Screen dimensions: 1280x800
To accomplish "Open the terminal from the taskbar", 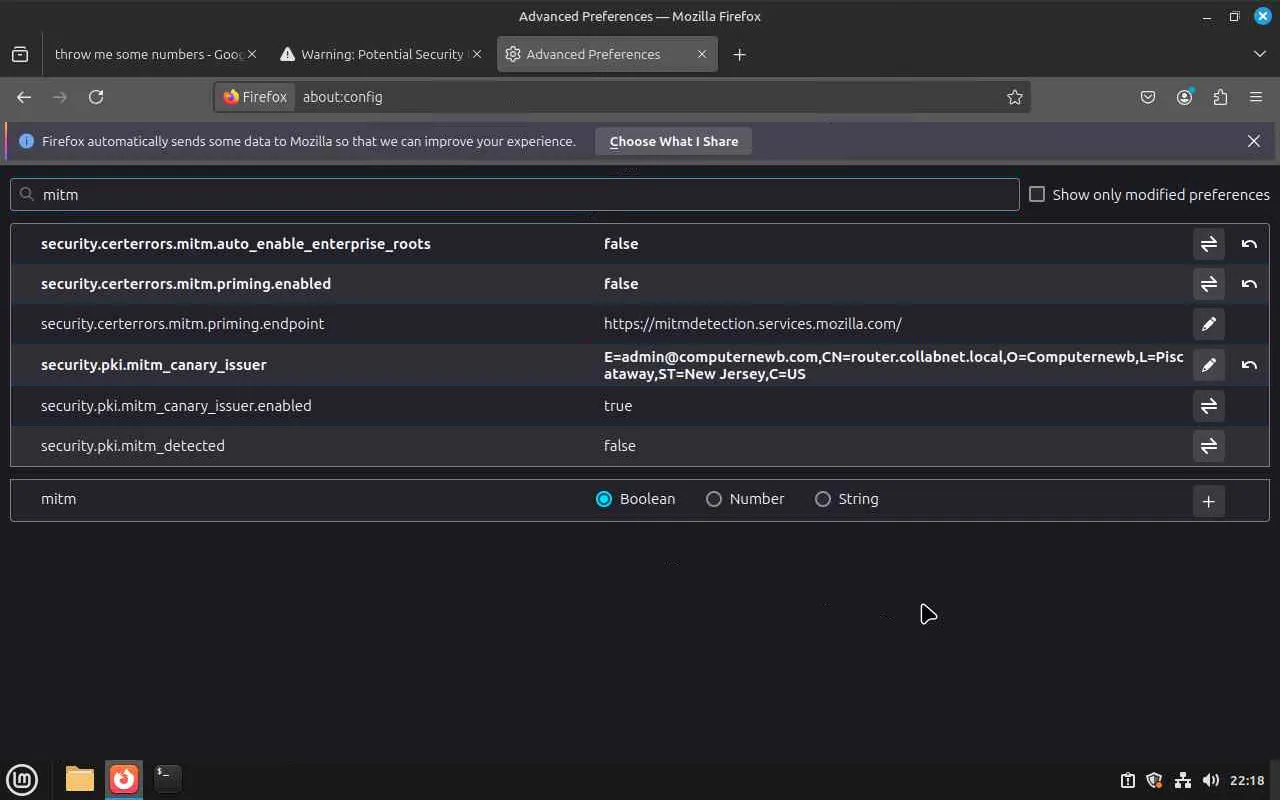I will pos(167,778).
